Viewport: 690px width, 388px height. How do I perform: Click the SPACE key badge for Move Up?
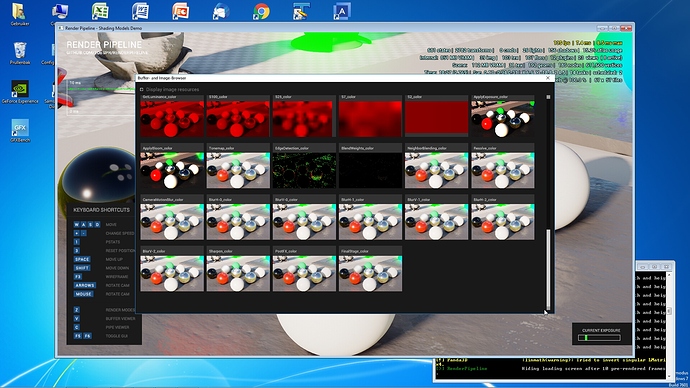point(82,259)
